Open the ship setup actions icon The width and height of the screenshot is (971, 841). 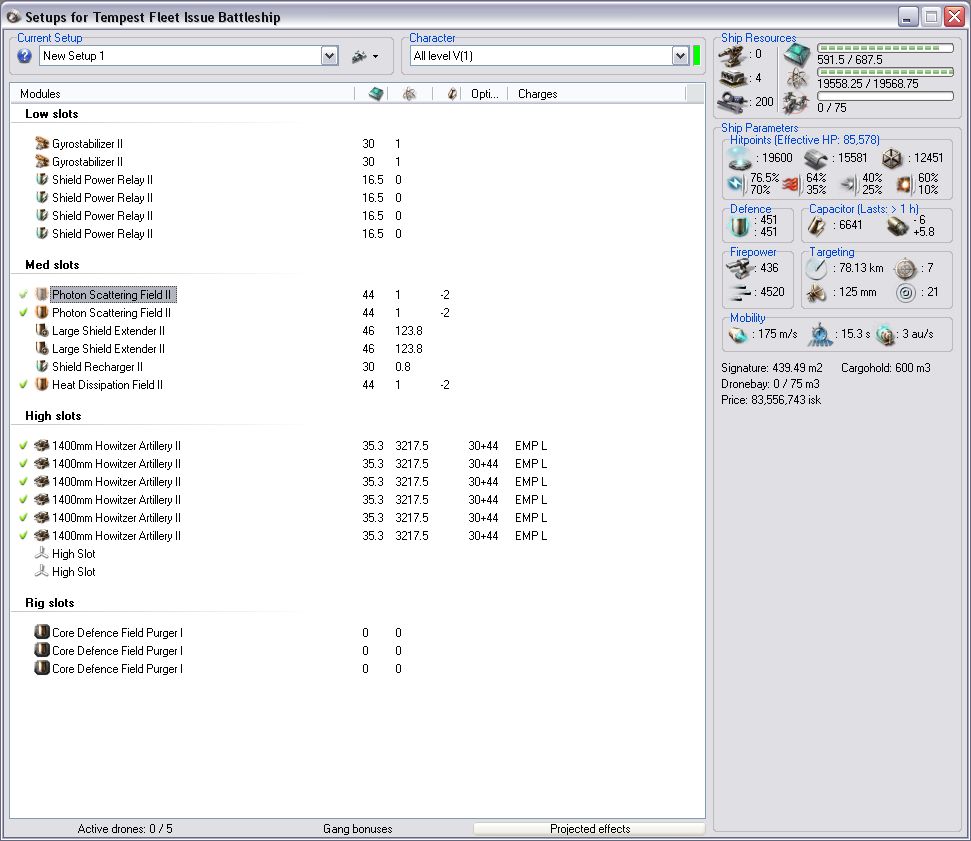(359, 56)
